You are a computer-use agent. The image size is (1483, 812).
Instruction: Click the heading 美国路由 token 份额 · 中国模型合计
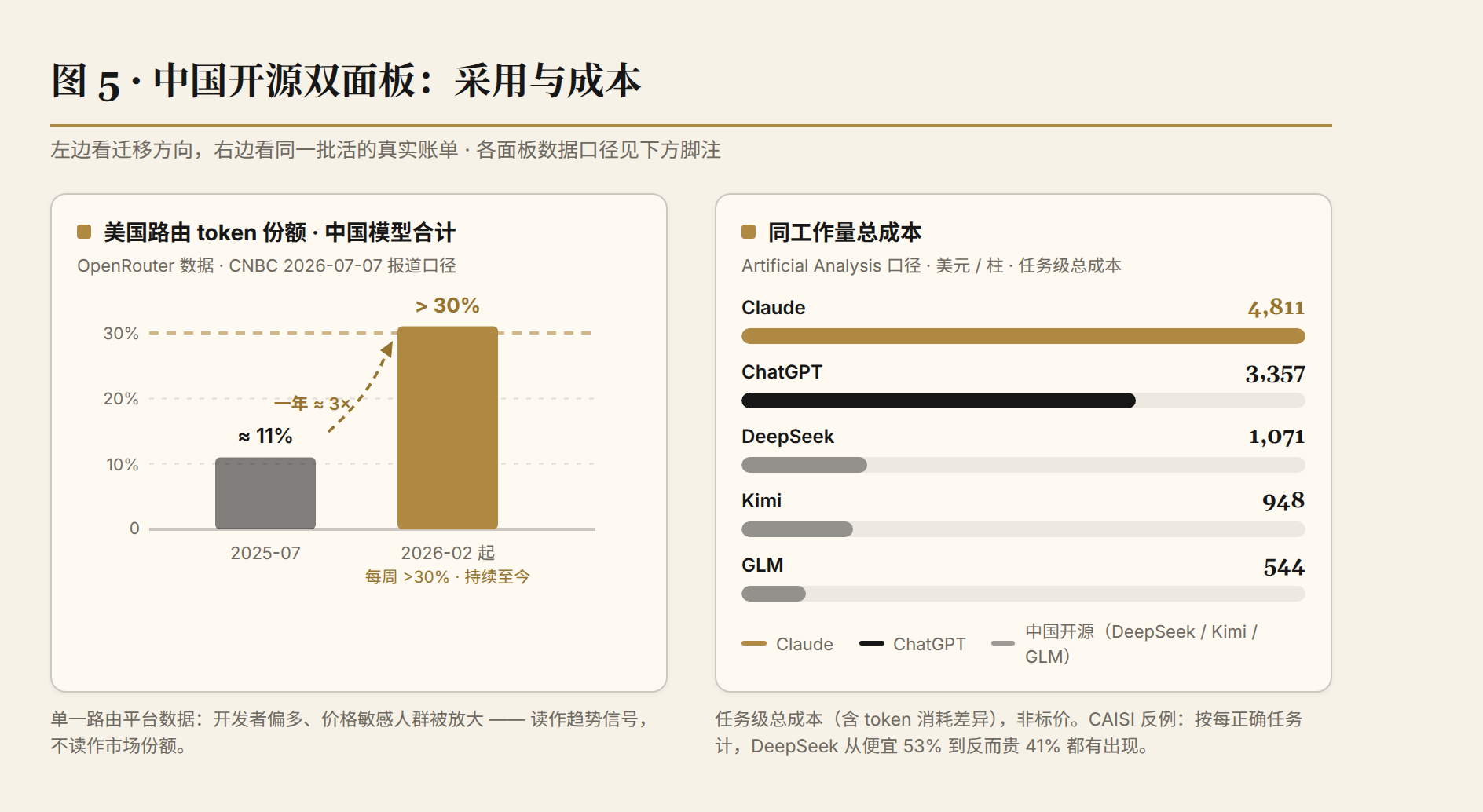280,232
